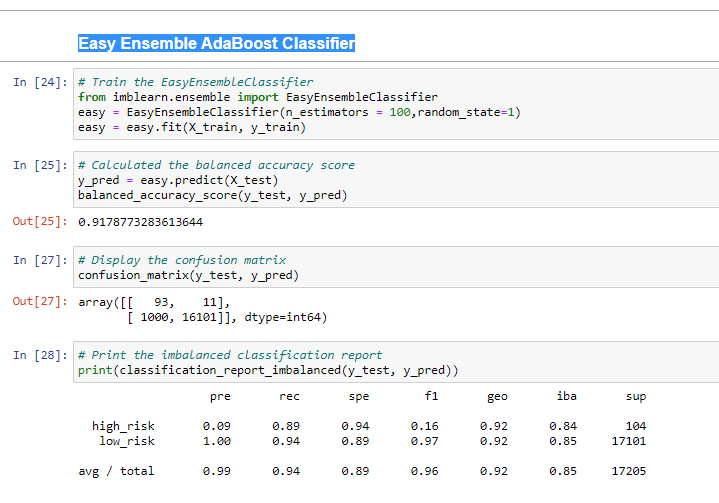The height and width of the screenshot is (503, 719).
Task: Click avg / total precision value 0.99
Action: click(216, 471)
